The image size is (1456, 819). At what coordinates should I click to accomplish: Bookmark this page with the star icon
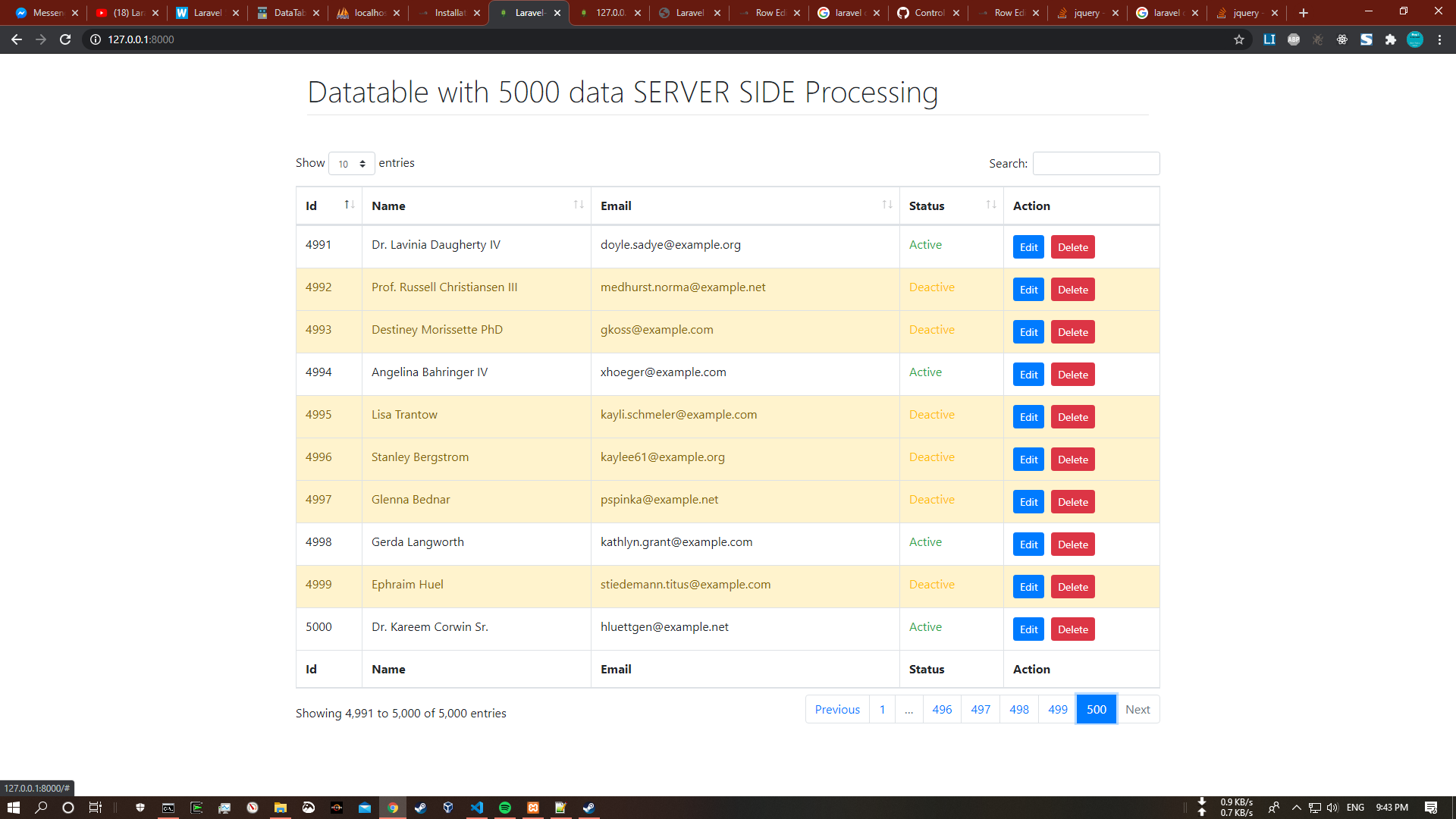tap(1239, 39)
